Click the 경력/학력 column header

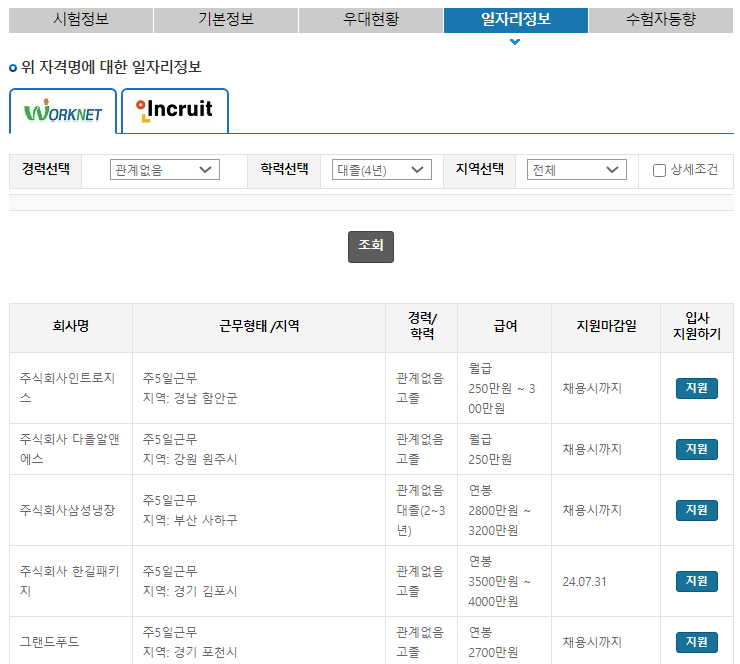click(x=421, y=326)
